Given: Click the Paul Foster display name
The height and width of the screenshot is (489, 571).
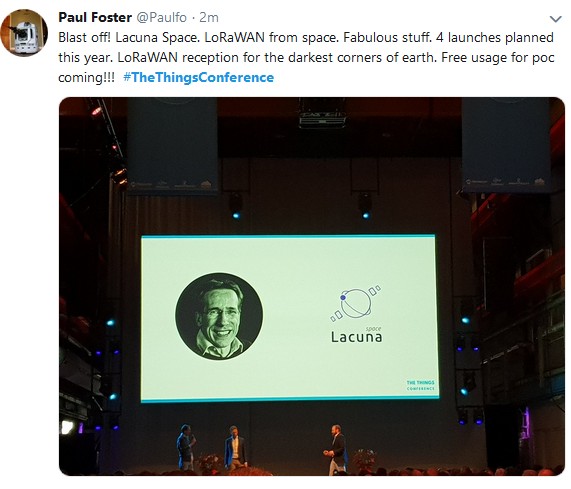Looking at the screenshot, I should click(95, 17).
